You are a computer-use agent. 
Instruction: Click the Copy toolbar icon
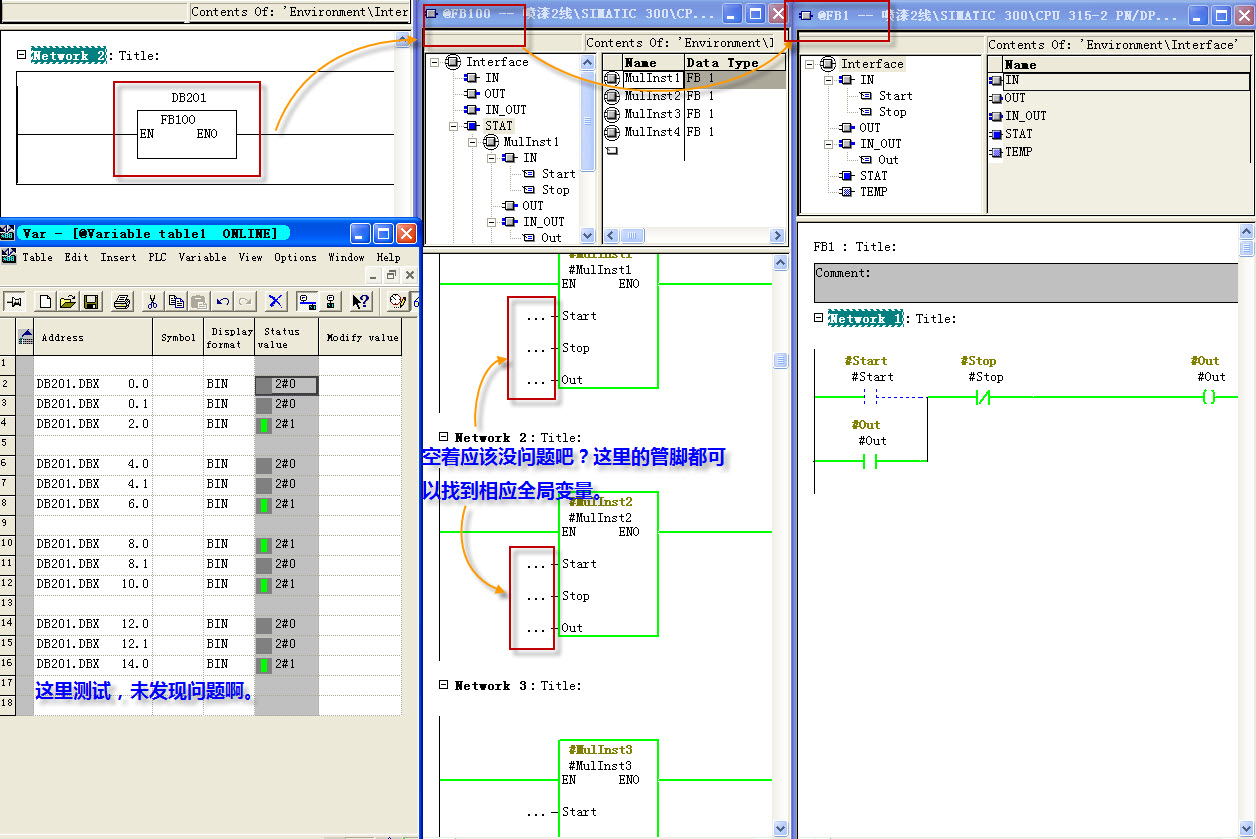(176, 301)
